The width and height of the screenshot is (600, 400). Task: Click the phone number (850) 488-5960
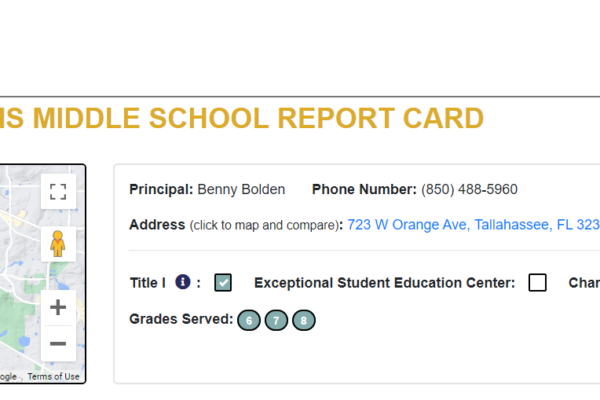[469, 189]
